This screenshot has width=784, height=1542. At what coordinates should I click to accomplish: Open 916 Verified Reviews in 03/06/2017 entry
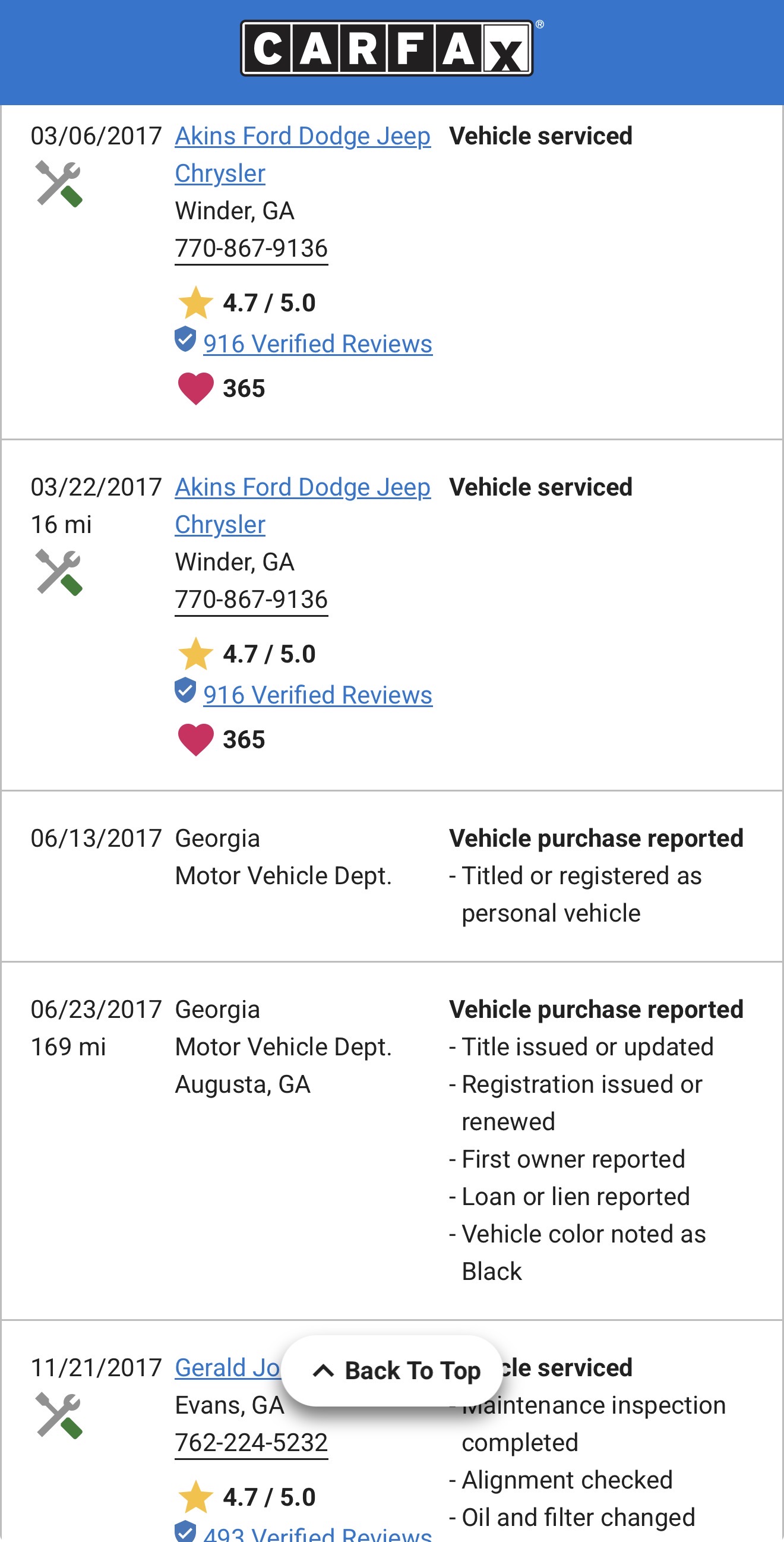click(x=318, y=344)
